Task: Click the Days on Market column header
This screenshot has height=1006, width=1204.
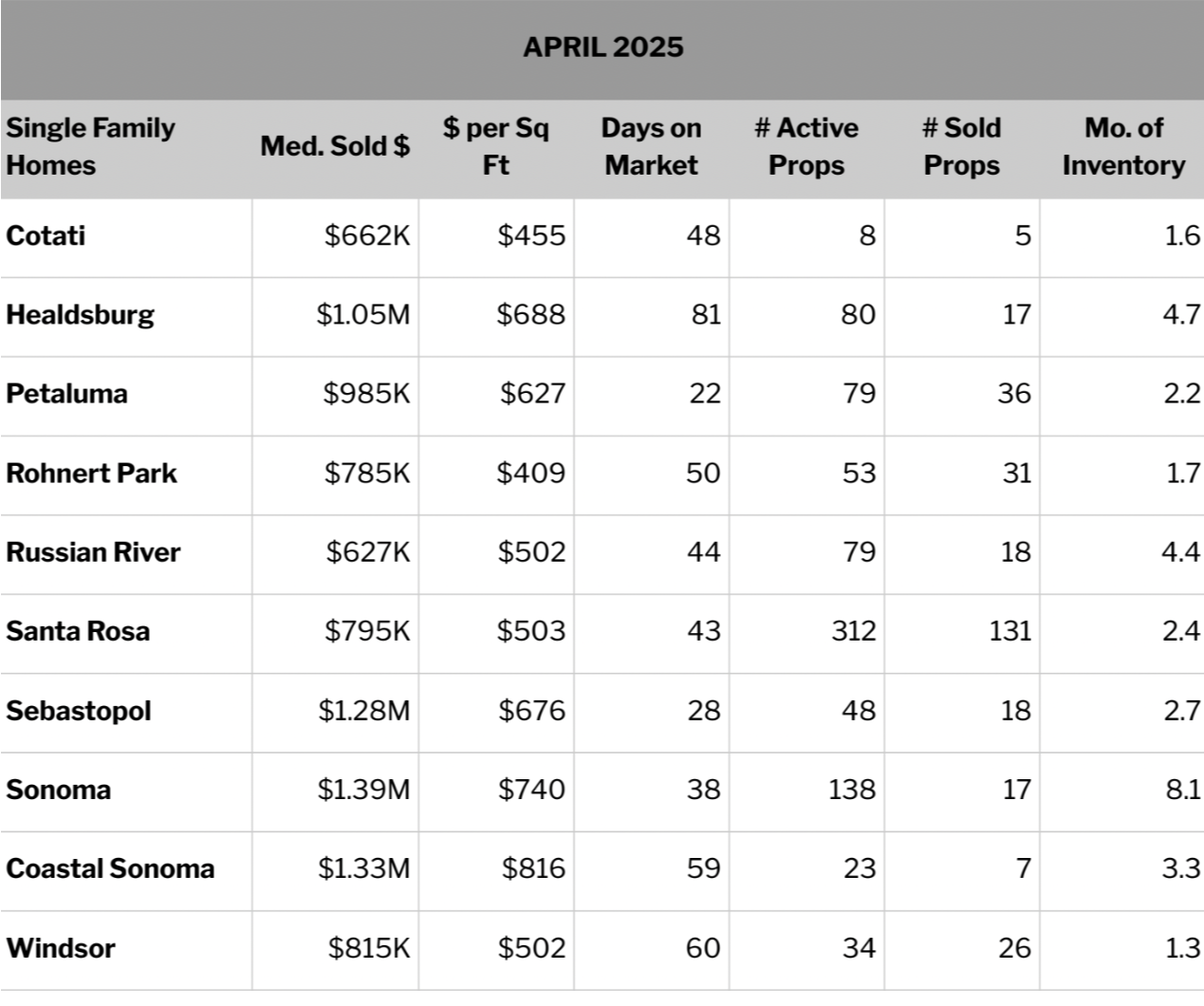Action: (651, 146)
